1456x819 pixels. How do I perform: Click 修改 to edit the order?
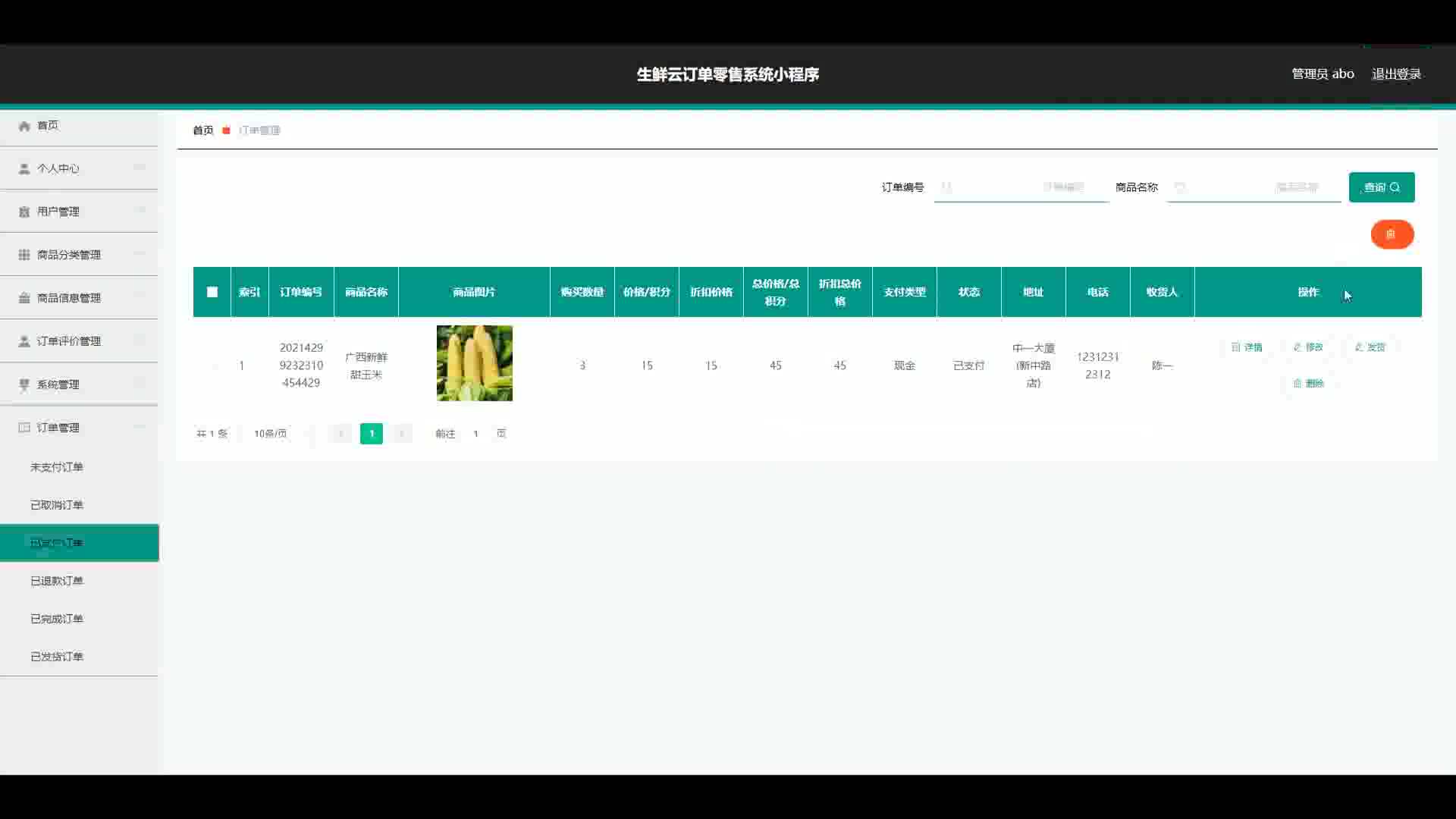tap(1308, 347)
